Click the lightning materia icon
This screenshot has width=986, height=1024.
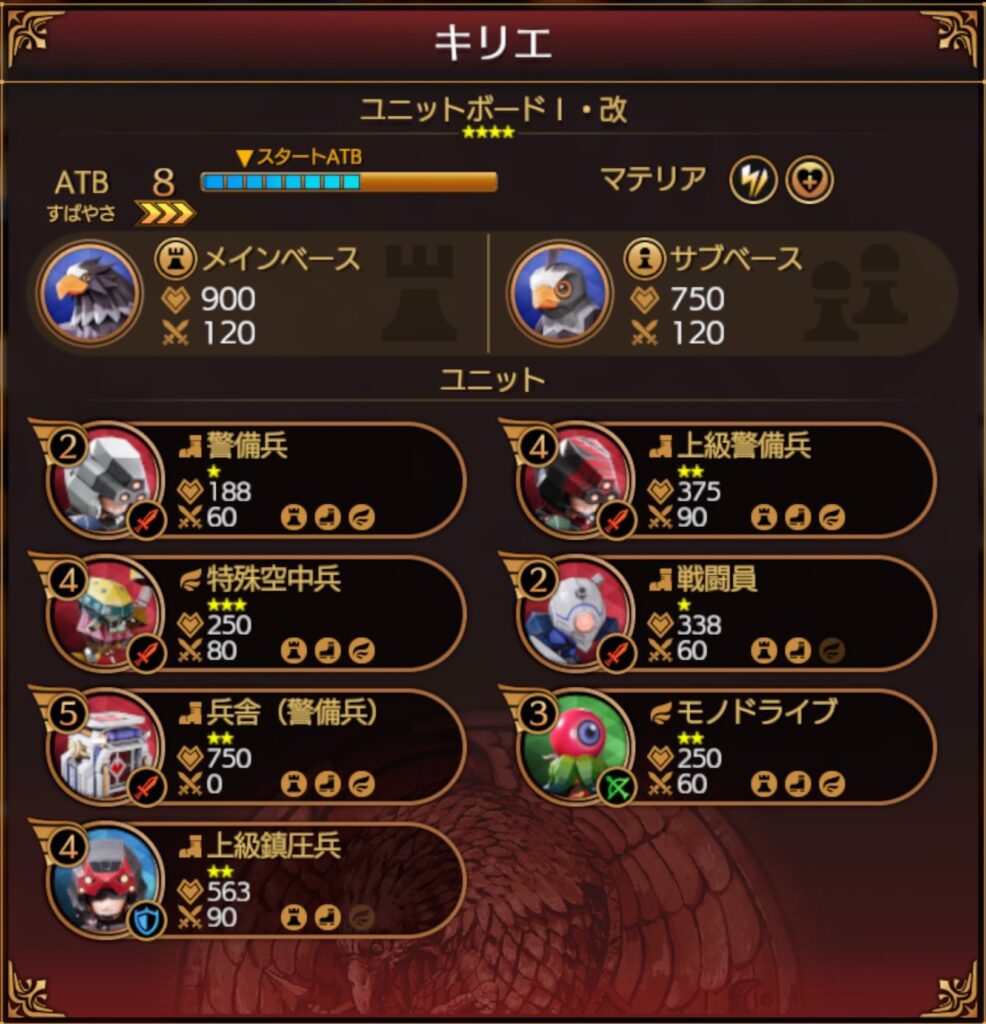[x=753, y=180]
